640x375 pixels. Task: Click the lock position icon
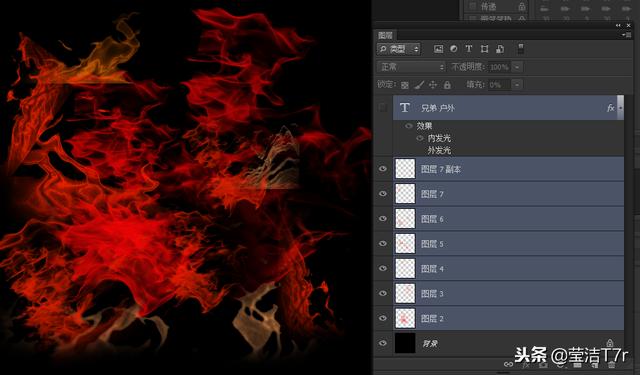pos(433,85)
